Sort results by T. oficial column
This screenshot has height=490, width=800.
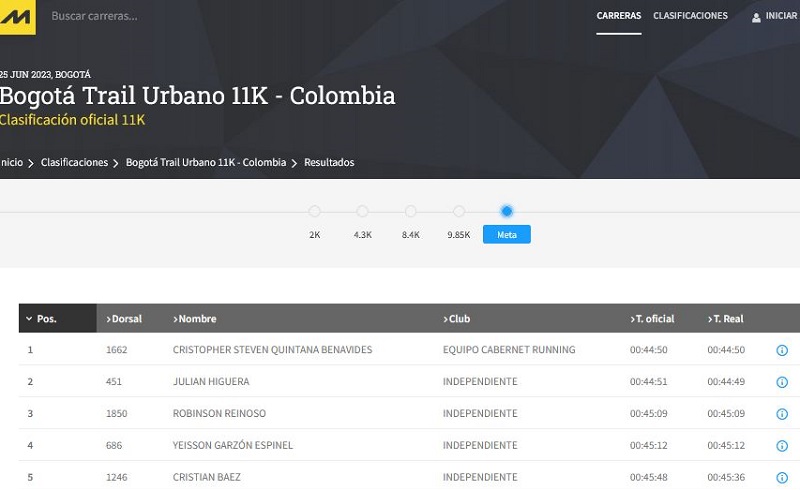tap(653, 319)
